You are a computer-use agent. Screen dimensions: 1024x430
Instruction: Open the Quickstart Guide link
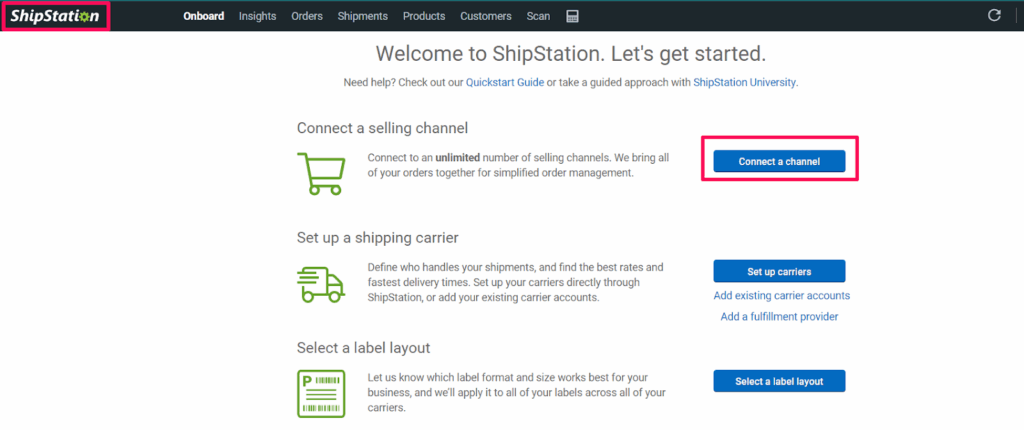point(505,82)
